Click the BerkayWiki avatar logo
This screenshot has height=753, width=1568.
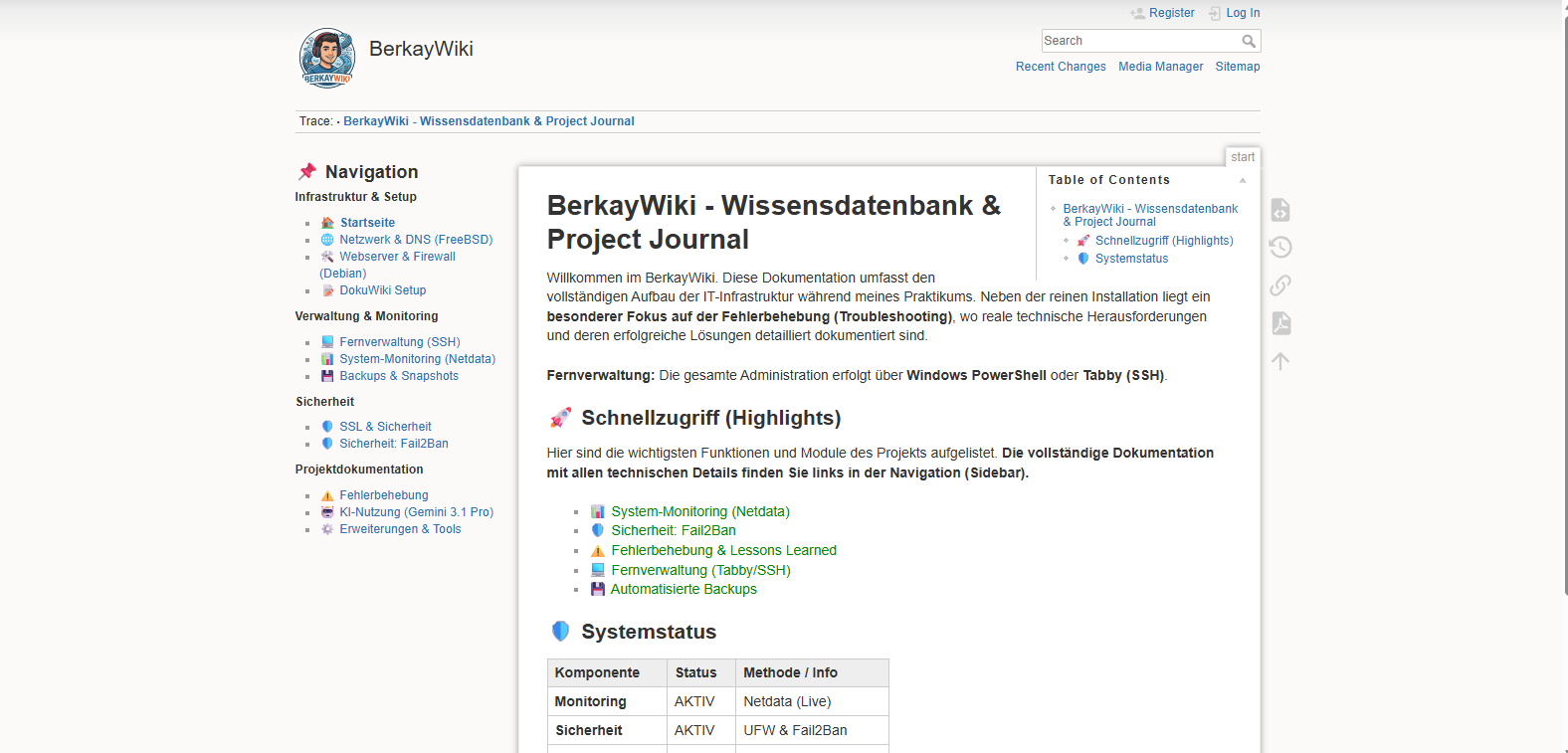327,58
